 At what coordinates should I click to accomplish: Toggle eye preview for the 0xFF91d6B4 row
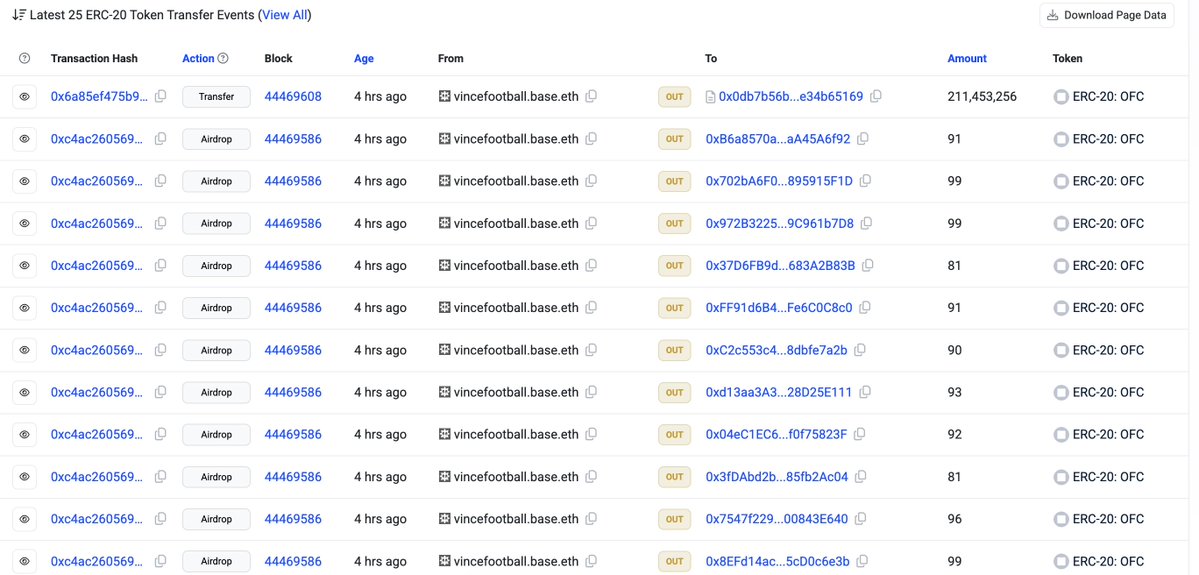(x=24, y=307)
